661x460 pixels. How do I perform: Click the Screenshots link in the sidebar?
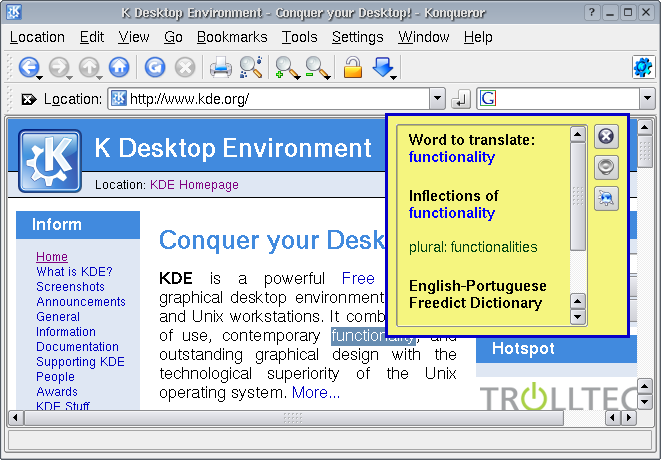coord(70,287)
